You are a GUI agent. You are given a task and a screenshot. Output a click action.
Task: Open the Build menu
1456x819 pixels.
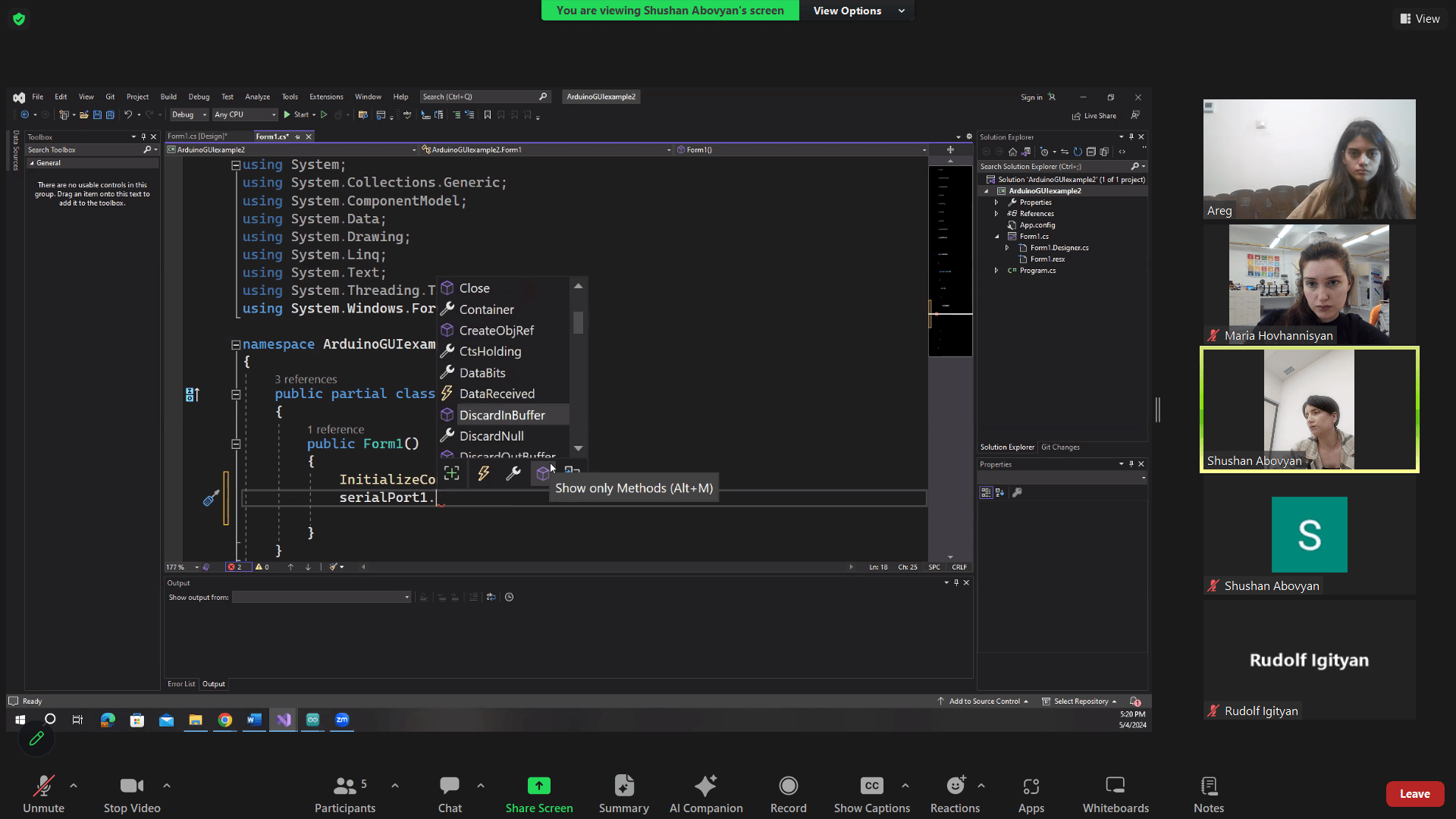(168, 97)
